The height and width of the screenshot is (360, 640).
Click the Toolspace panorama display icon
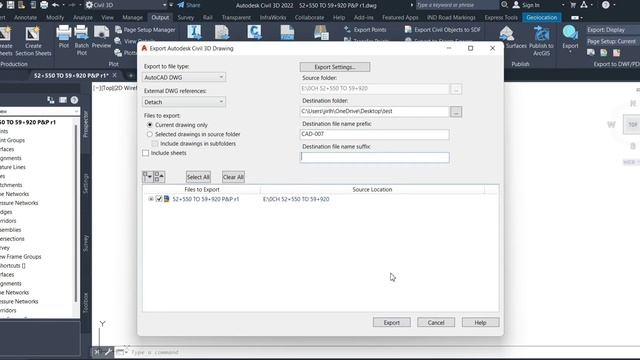coord(63,100)
